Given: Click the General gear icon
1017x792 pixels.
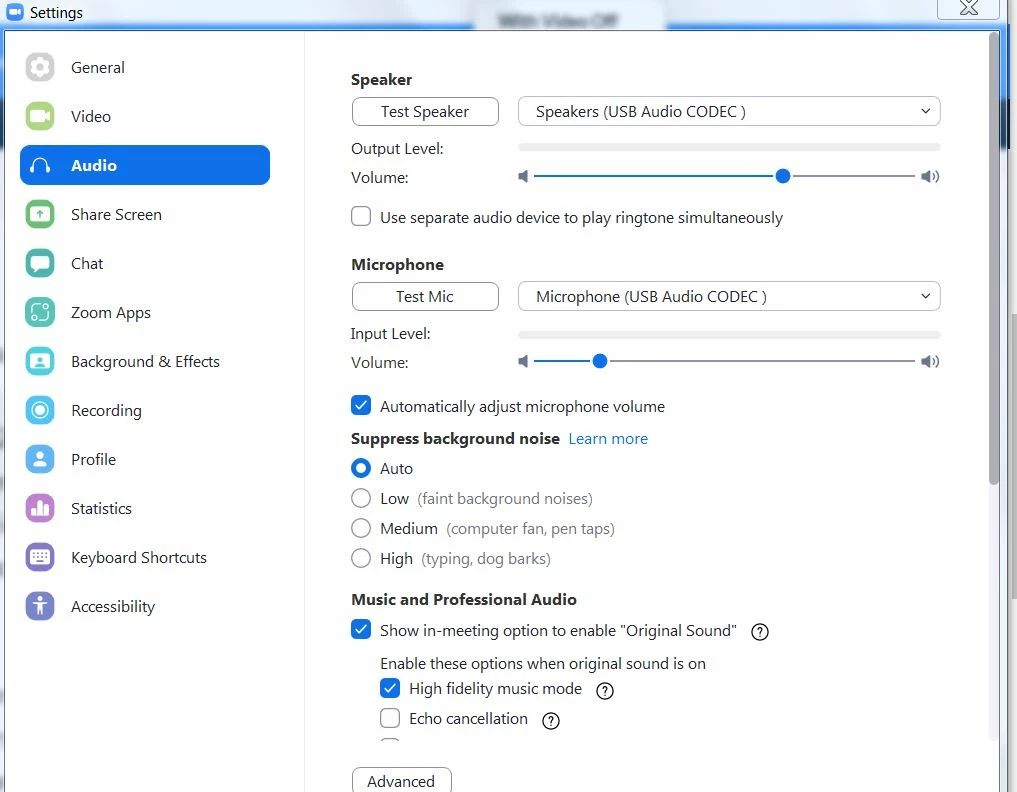Looking at the screenshot, I should [40, 67].
